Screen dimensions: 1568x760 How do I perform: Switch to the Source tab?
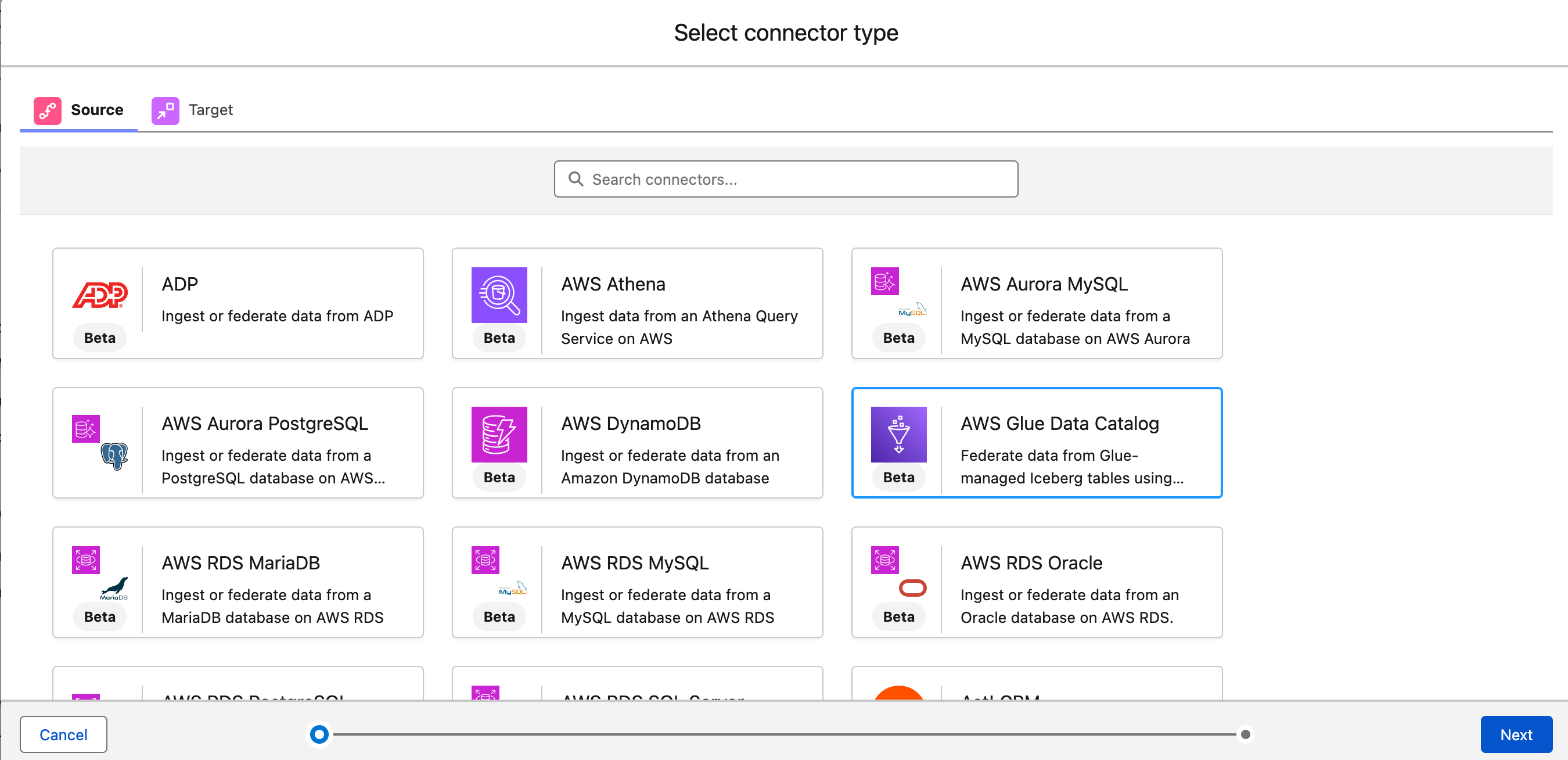tap(78, 110)
